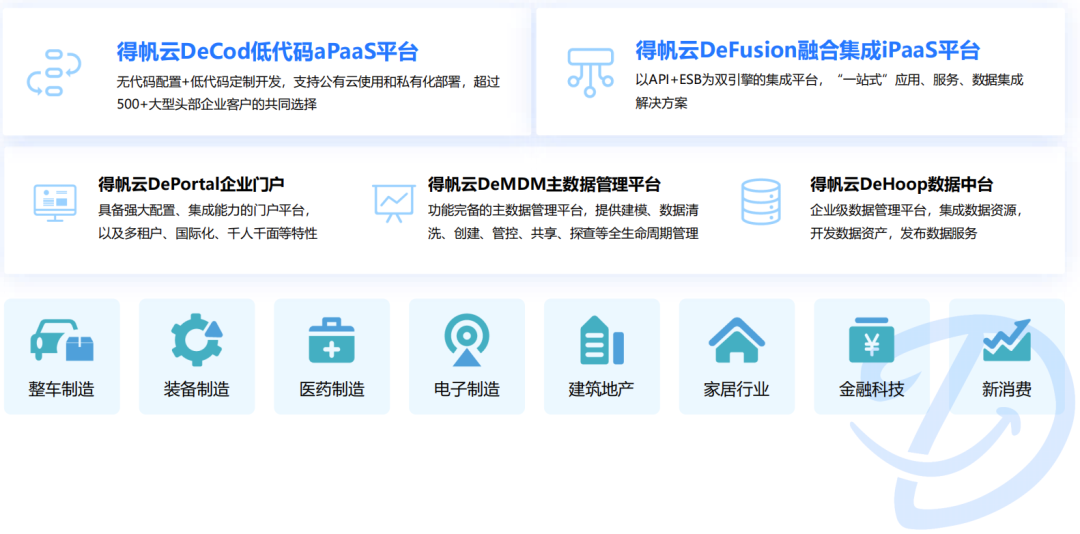Click 开发数据资产，发布数据服务 text
The height and width of the screenshot is (534, 1080).
click(893, 233)
